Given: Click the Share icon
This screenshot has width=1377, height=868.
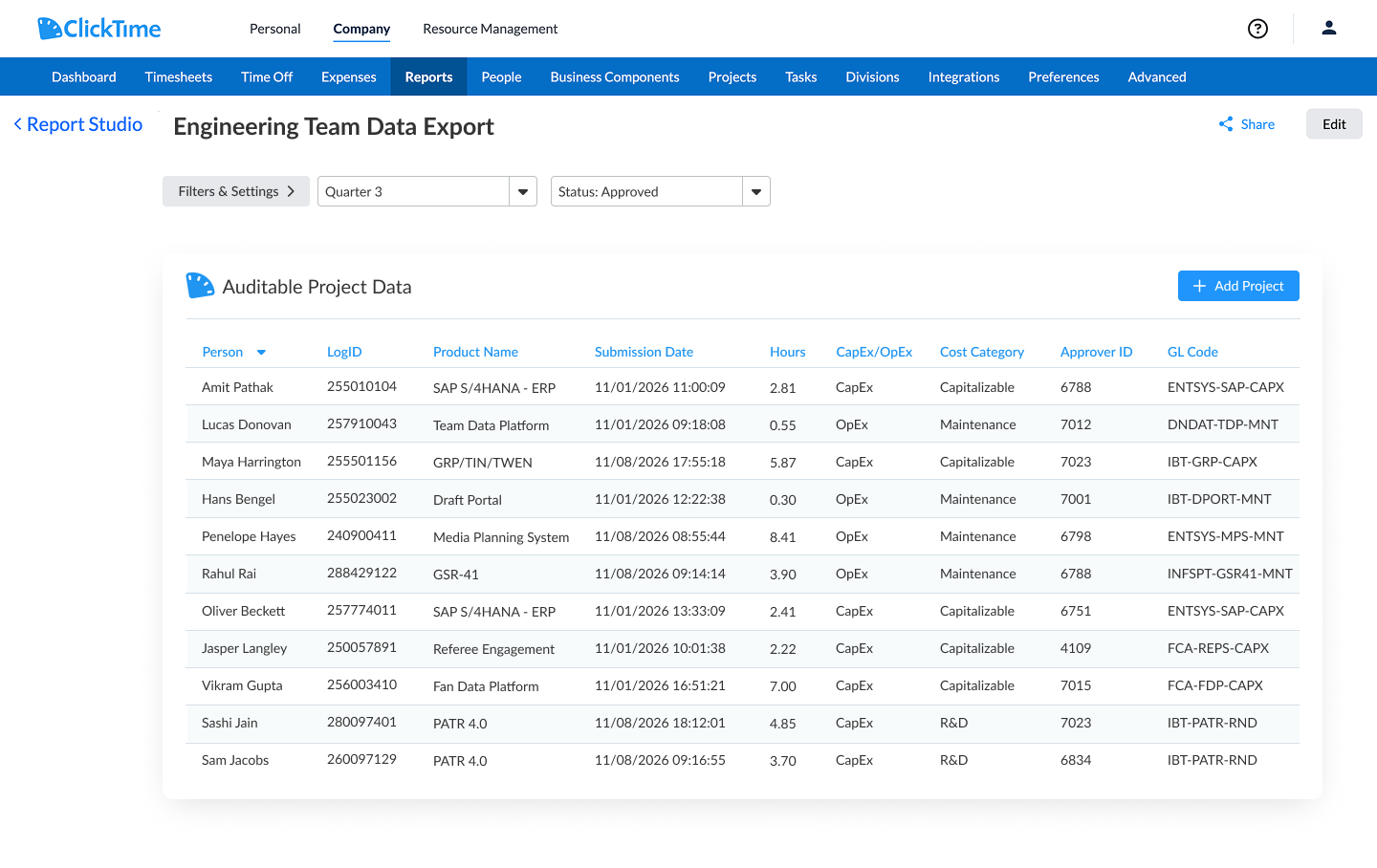Looking at the screenshot, I should point(1226,124).
